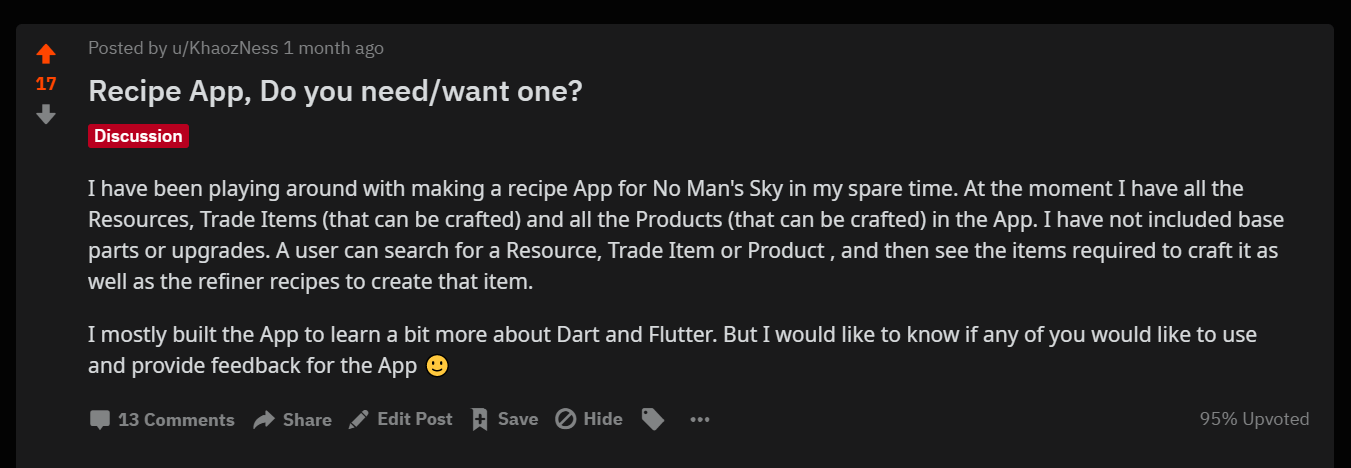Click the Share text label
The width and height of the screenshot is (1351, 468).
point(307,420)
